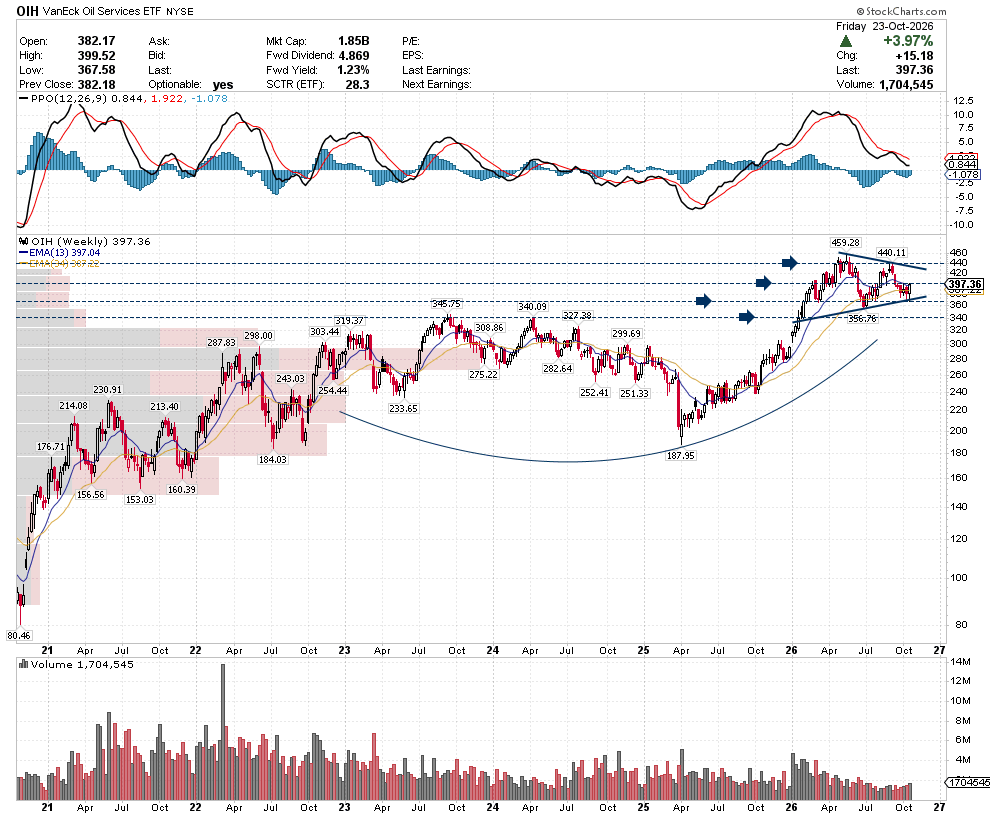
Task: Click the blue line marker before EMA(13)
Action: coord(24,253)
